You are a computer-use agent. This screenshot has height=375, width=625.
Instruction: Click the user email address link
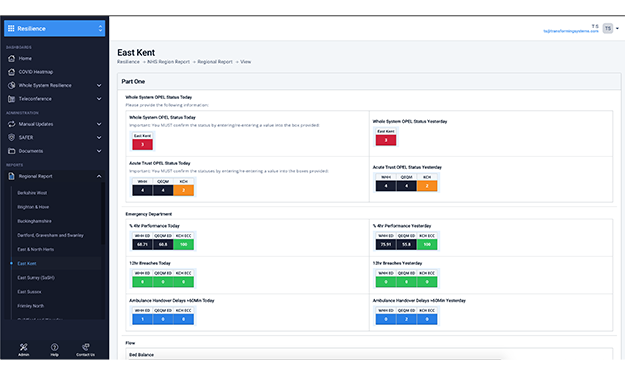[571, 31]
